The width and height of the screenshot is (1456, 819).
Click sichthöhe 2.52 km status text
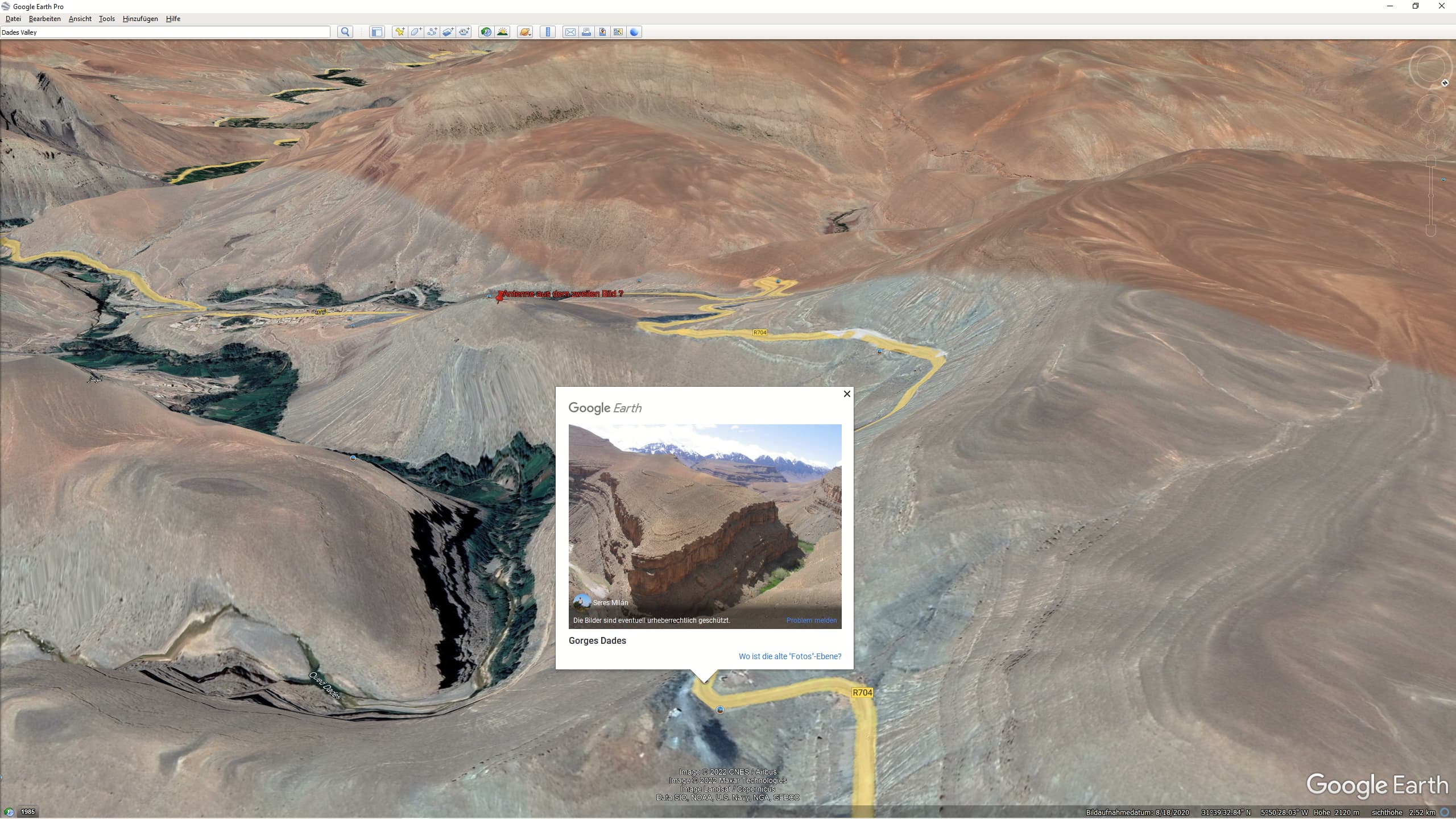[x=1403, y=813]
